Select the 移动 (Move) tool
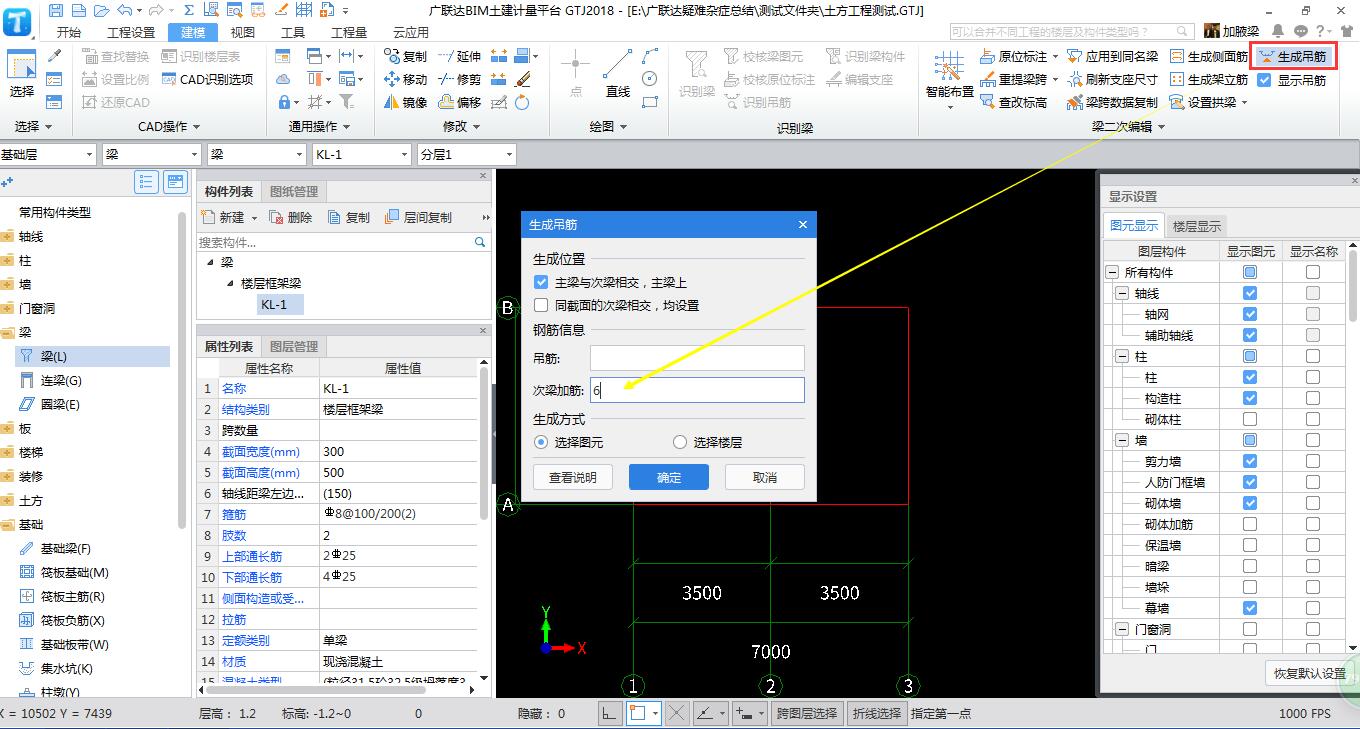1360x729 pixels. pos(405,79)
